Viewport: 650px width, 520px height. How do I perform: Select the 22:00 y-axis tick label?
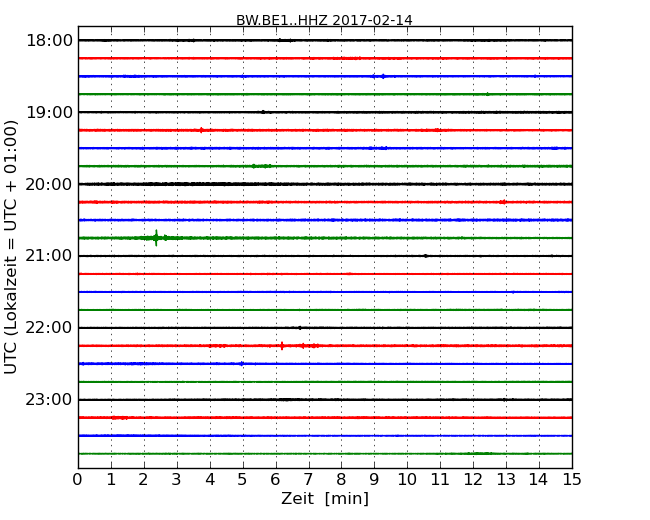coord(49,328)
